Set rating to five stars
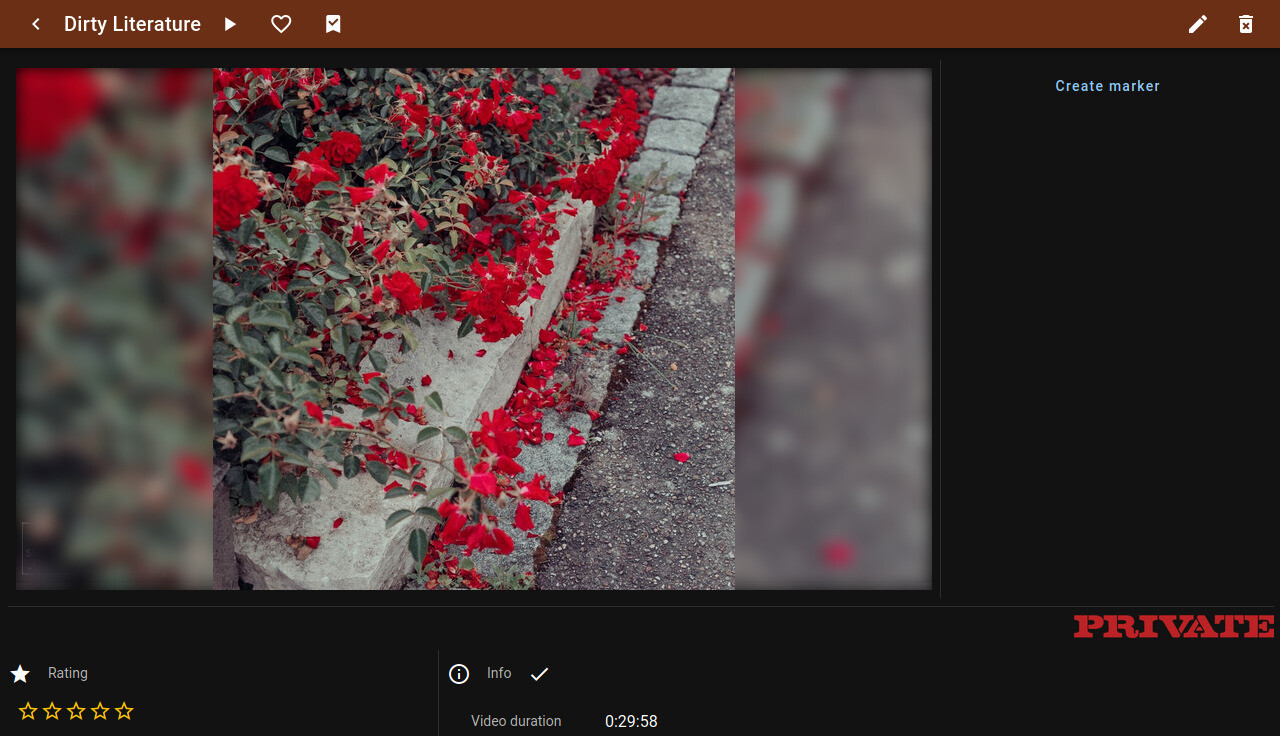 click(124, 711)
